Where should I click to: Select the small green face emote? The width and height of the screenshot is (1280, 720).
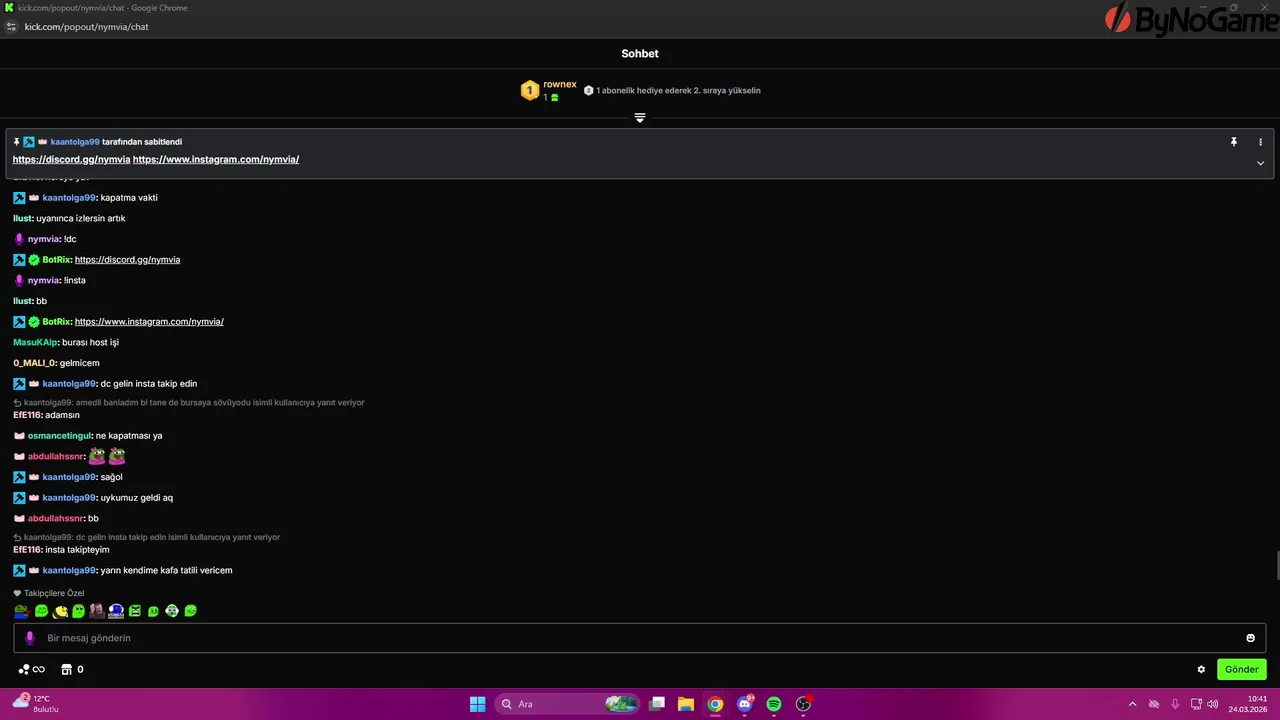[x=153, y=611]
